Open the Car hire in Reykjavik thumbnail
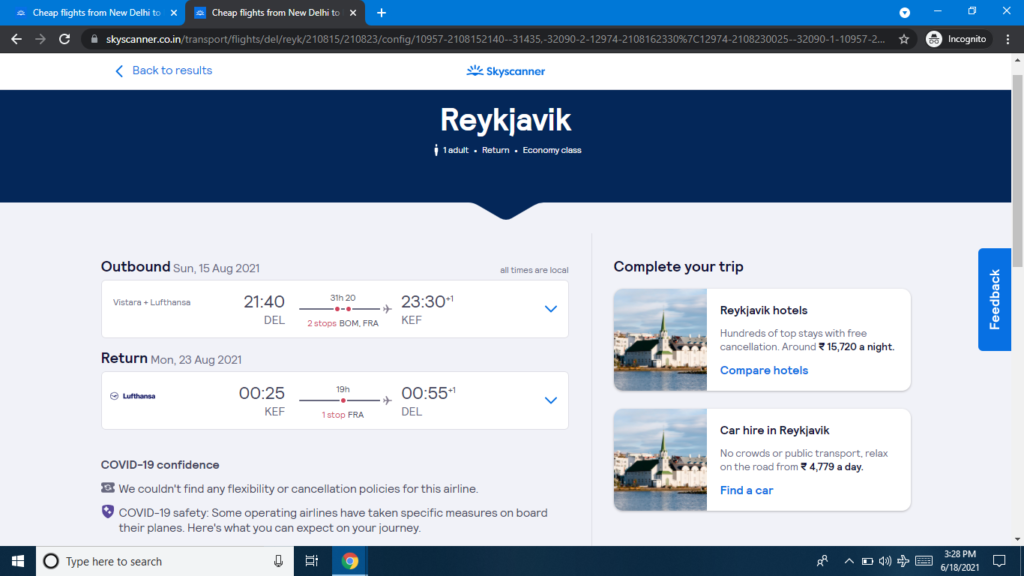 (660, 460)
